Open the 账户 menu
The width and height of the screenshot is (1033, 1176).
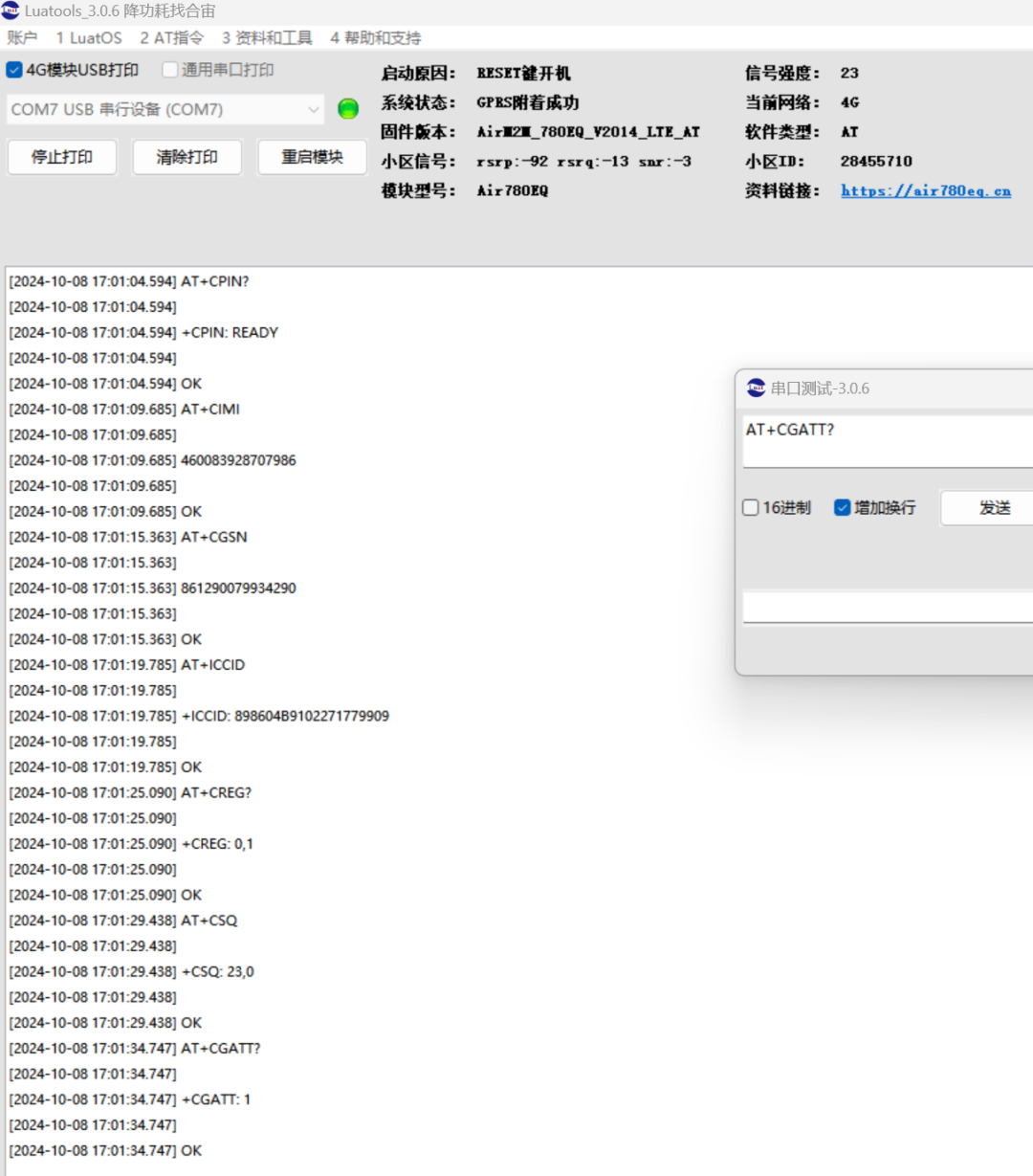coord(22,38)
